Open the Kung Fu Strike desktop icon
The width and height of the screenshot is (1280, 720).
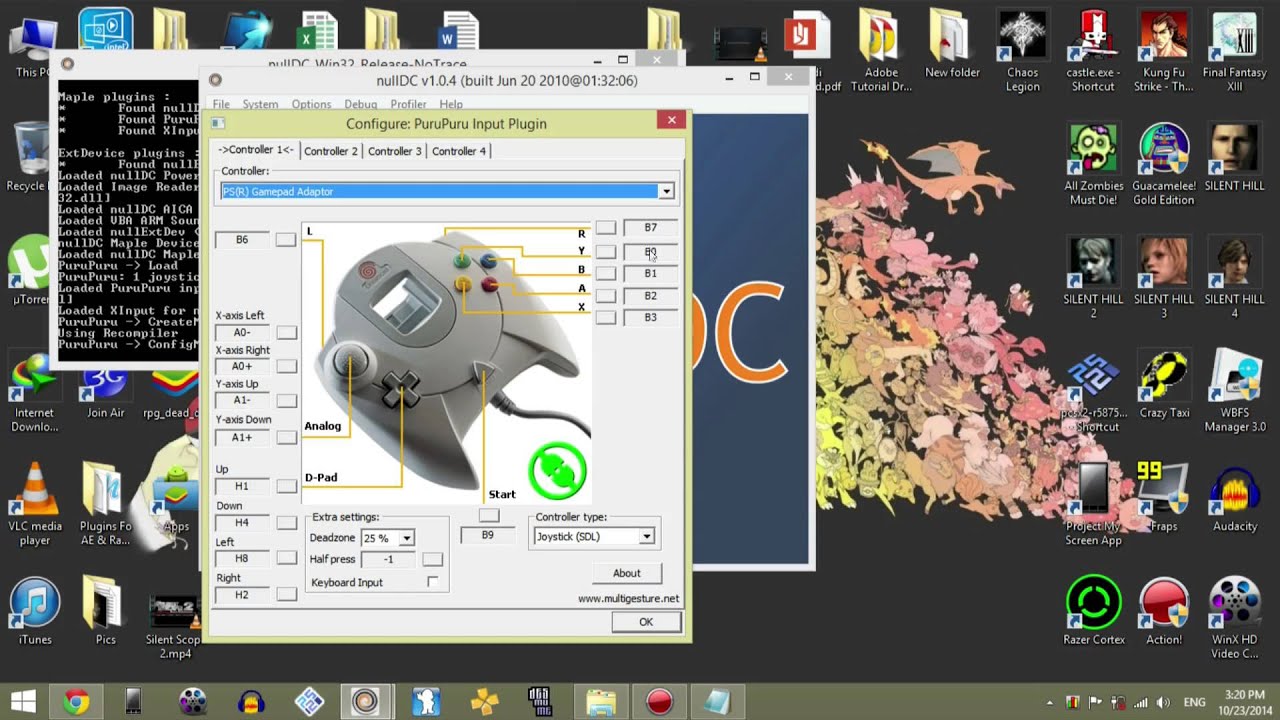click(x=1164, y=52)
